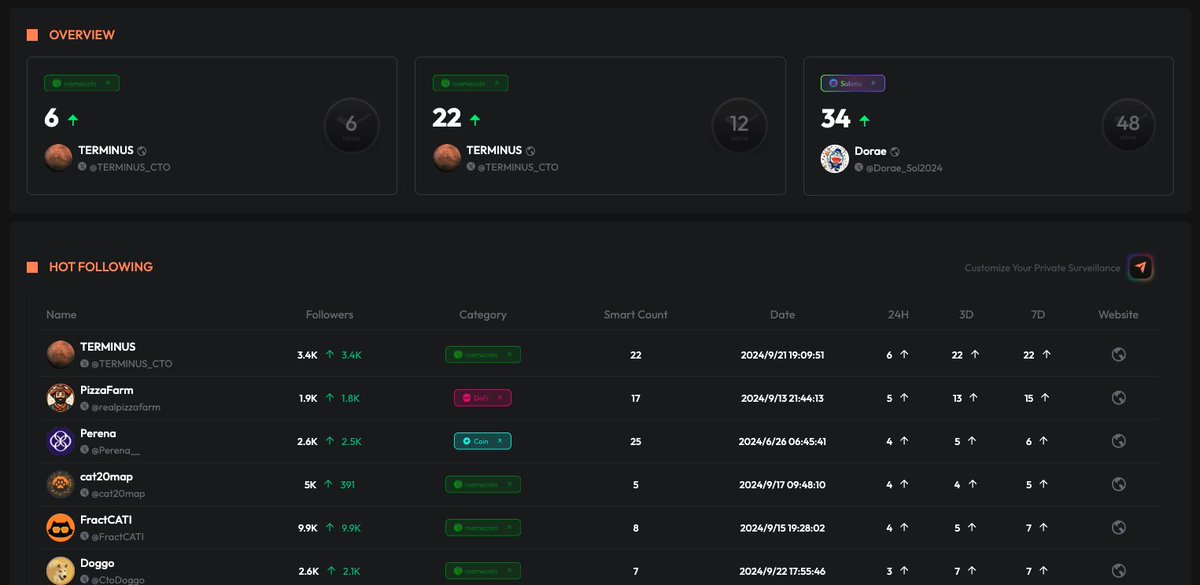Select cat20map name in table

106,477
